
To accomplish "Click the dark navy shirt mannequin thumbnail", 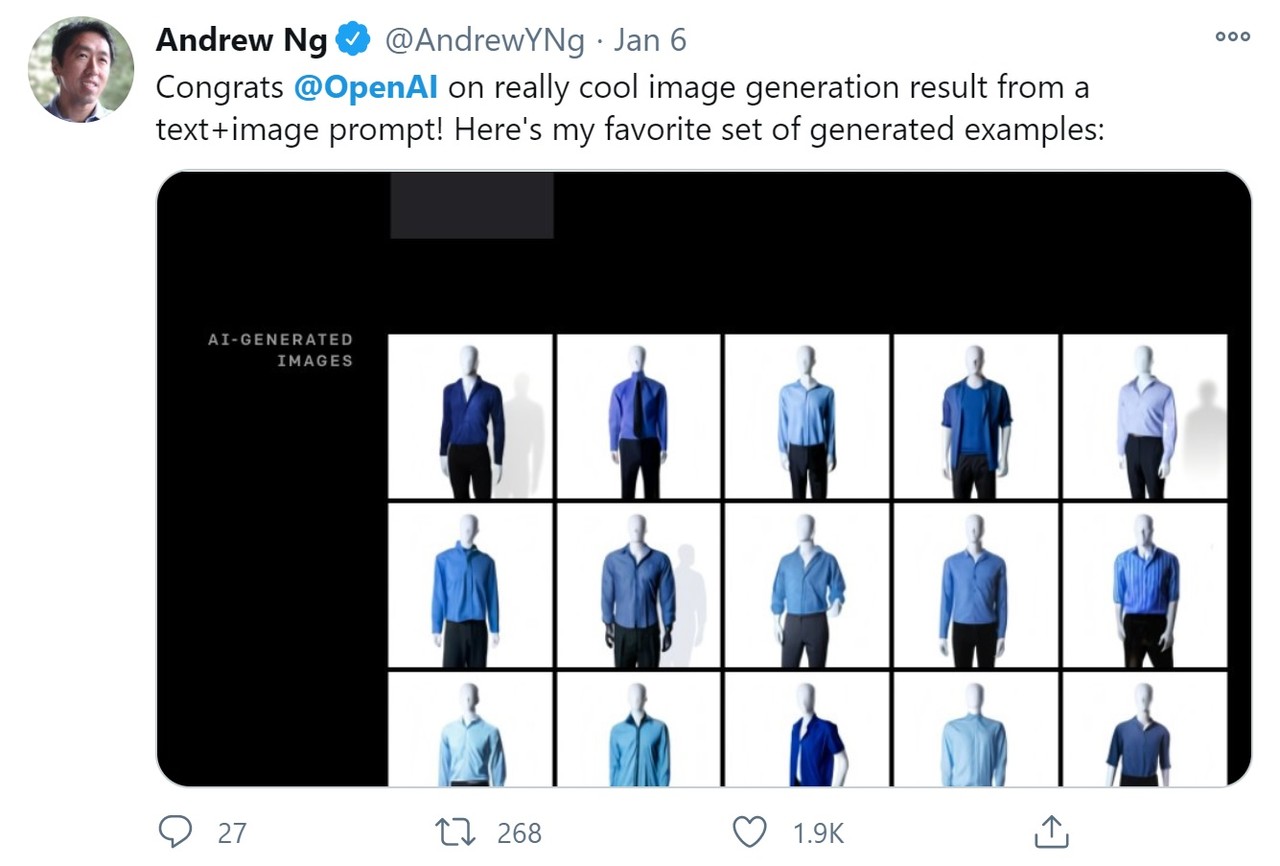I will pos(470,417).
